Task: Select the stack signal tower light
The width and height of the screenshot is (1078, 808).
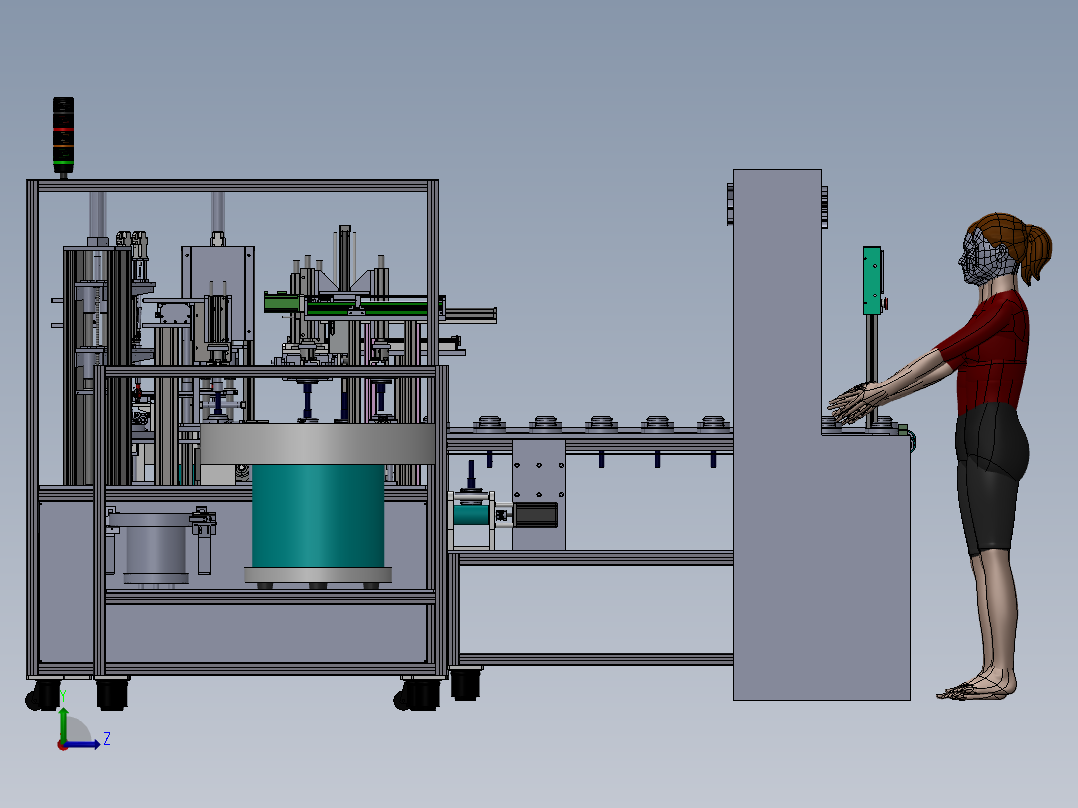Action: (63, 135)
